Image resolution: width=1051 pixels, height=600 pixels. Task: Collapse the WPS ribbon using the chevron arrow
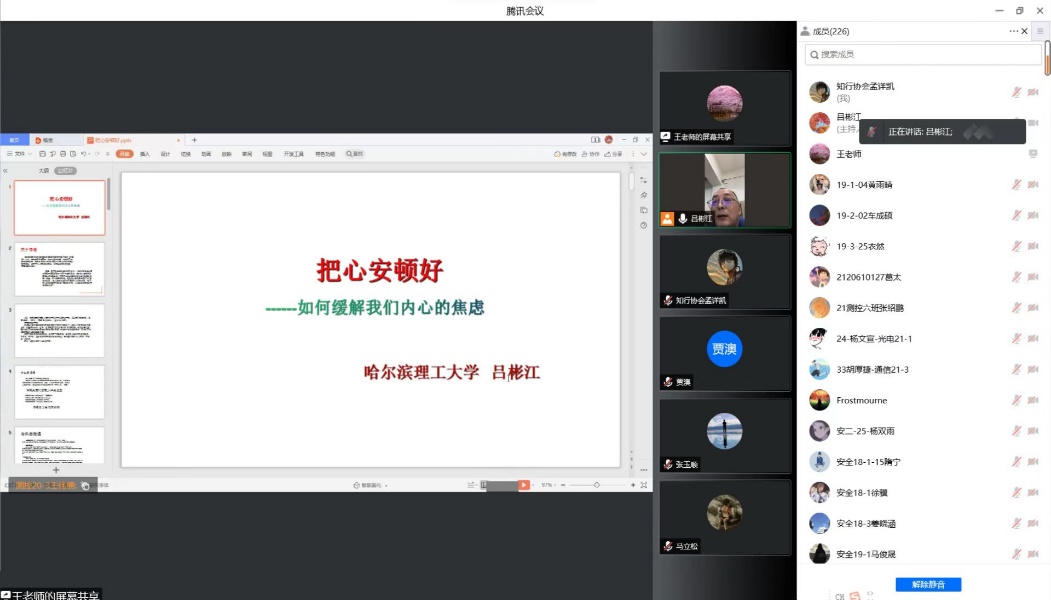(x=644, y=154)
